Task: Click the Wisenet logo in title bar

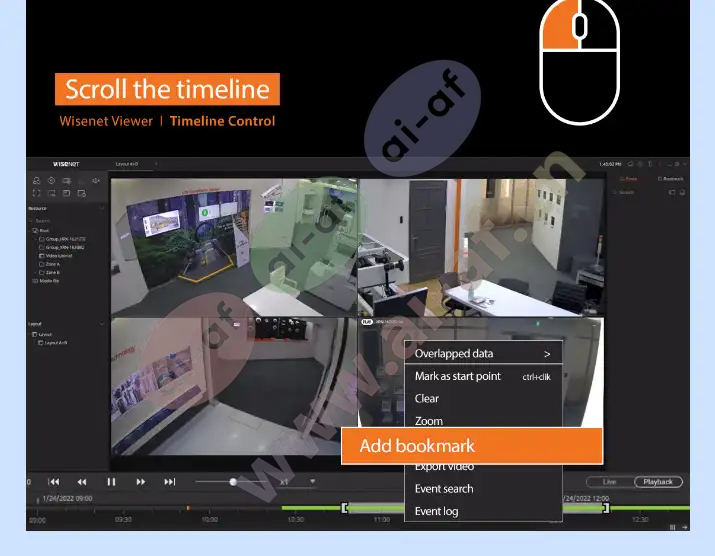Action: [x=66, y=164]
